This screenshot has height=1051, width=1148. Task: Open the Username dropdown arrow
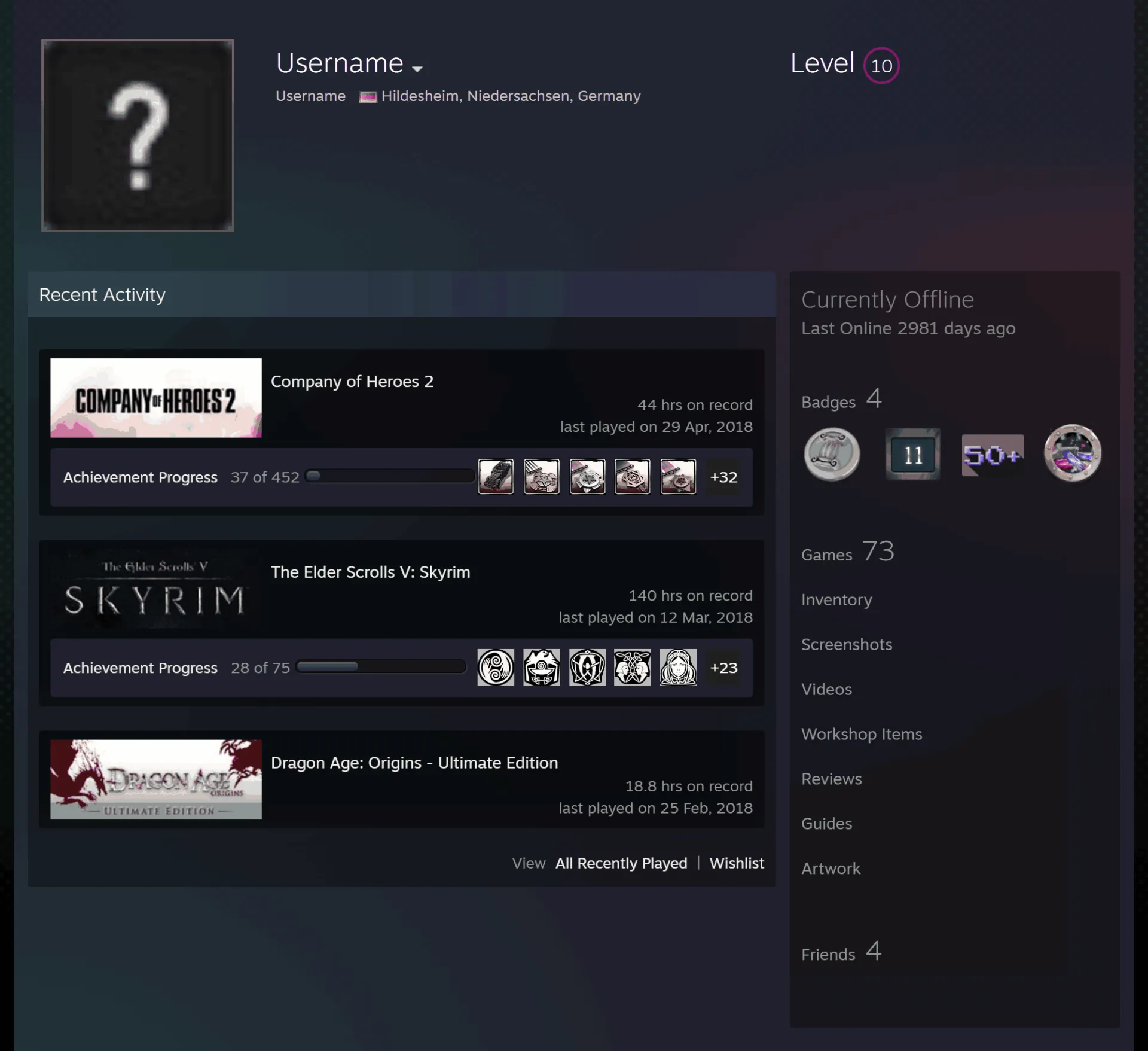tap(417, 69)
